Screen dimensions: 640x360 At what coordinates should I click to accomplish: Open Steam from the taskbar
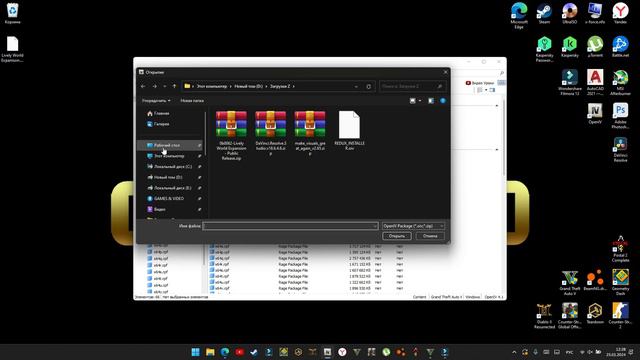click(x=254, y=352)
